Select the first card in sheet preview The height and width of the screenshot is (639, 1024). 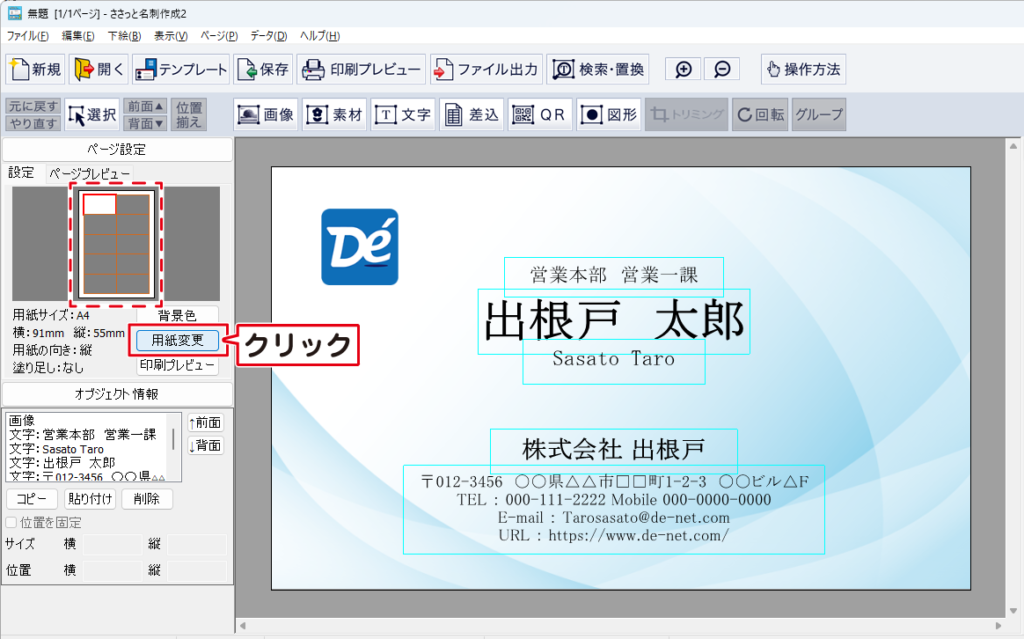[100, 205]
